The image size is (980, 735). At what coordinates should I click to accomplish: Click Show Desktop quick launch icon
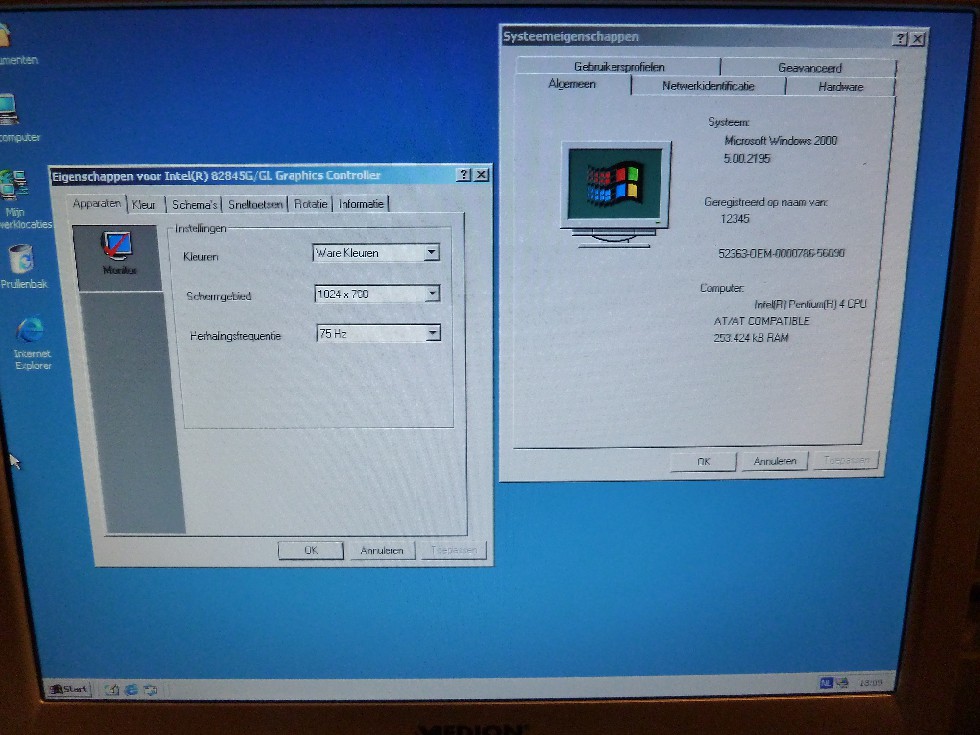coord(112,689)
